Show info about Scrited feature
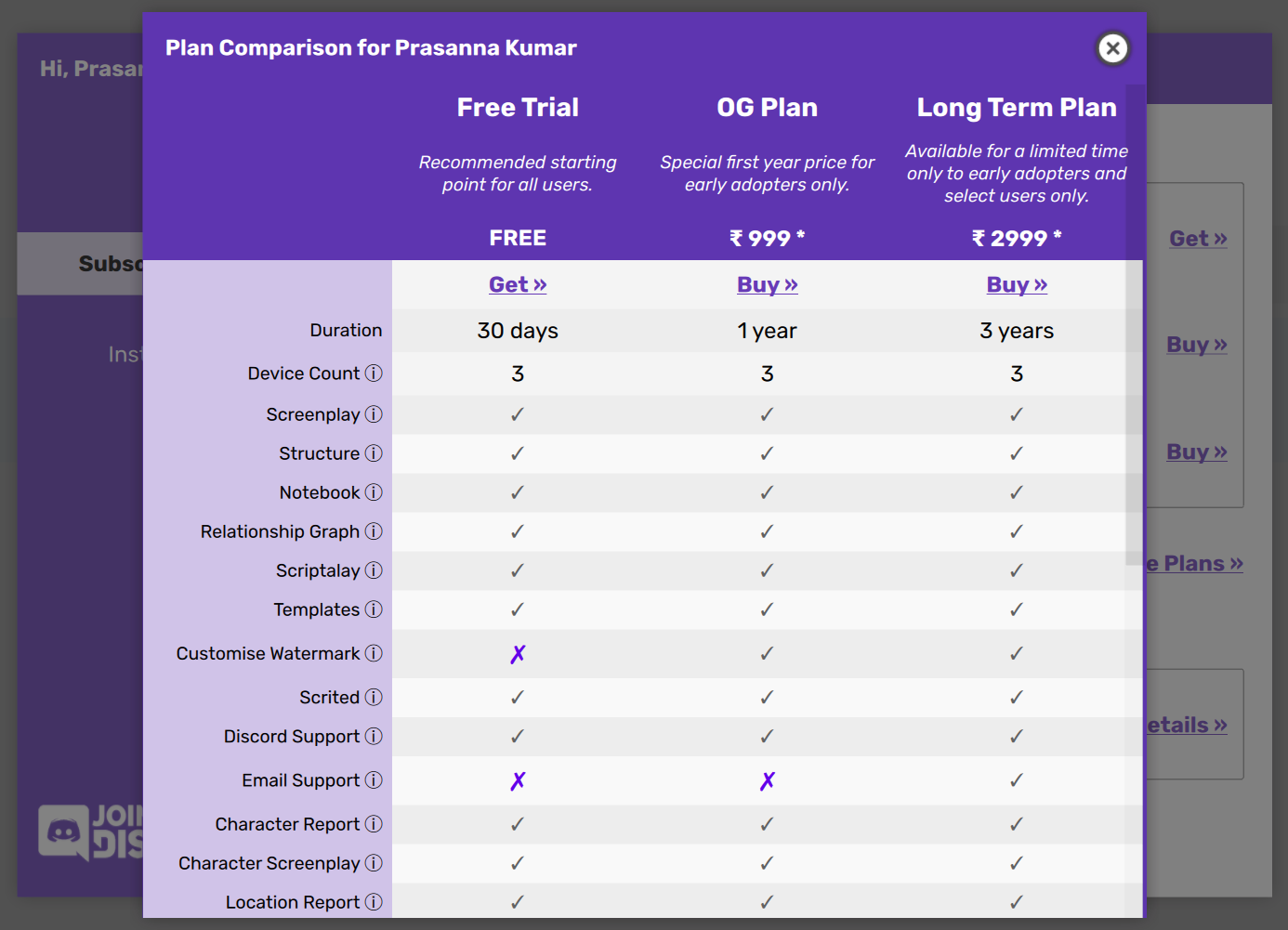Viewport: 1288px width, 930px height. click(374, 697)
